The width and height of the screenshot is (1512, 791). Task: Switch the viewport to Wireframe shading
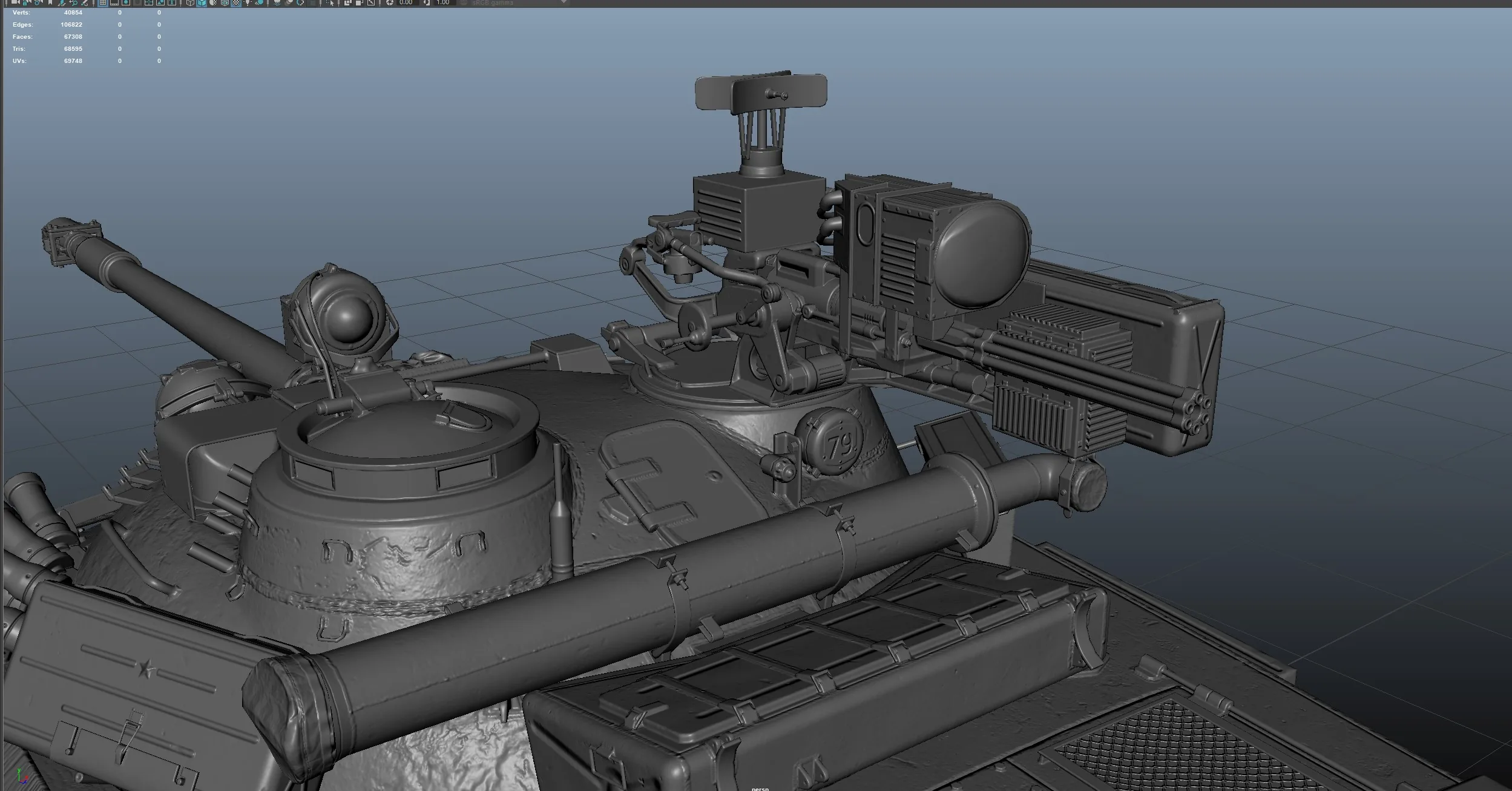[x=190, y=2]
